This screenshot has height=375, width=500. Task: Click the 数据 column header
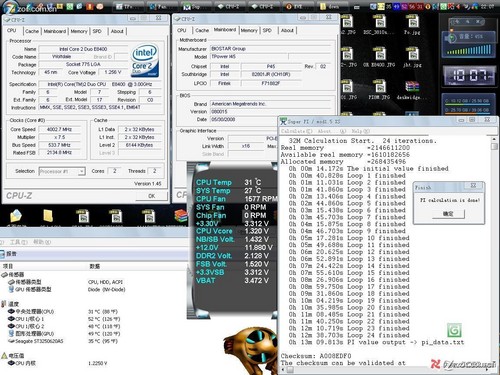click(x=95, y=266)
